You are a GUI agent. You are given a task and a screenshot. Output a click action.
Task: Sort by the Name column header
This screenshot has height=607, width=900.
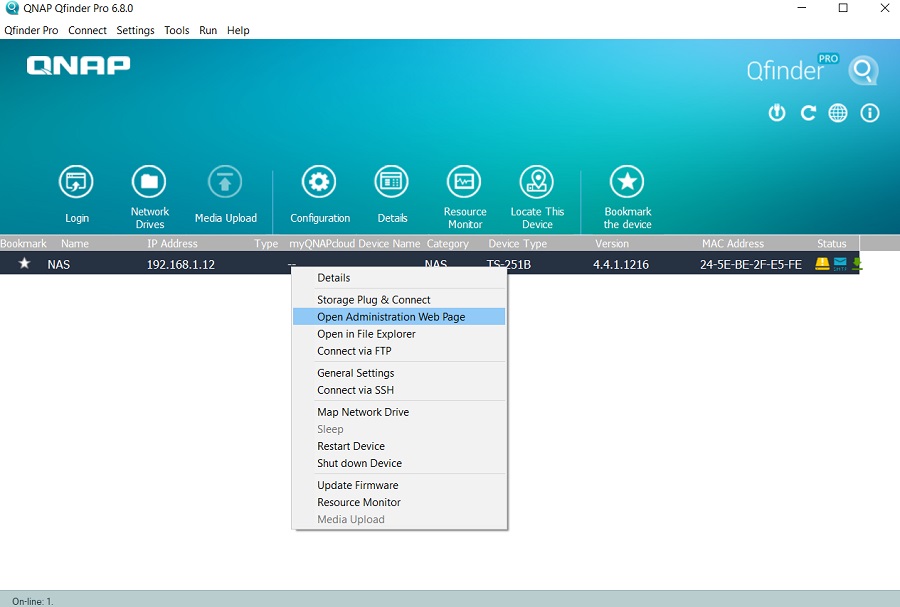(x=75, y=243)
